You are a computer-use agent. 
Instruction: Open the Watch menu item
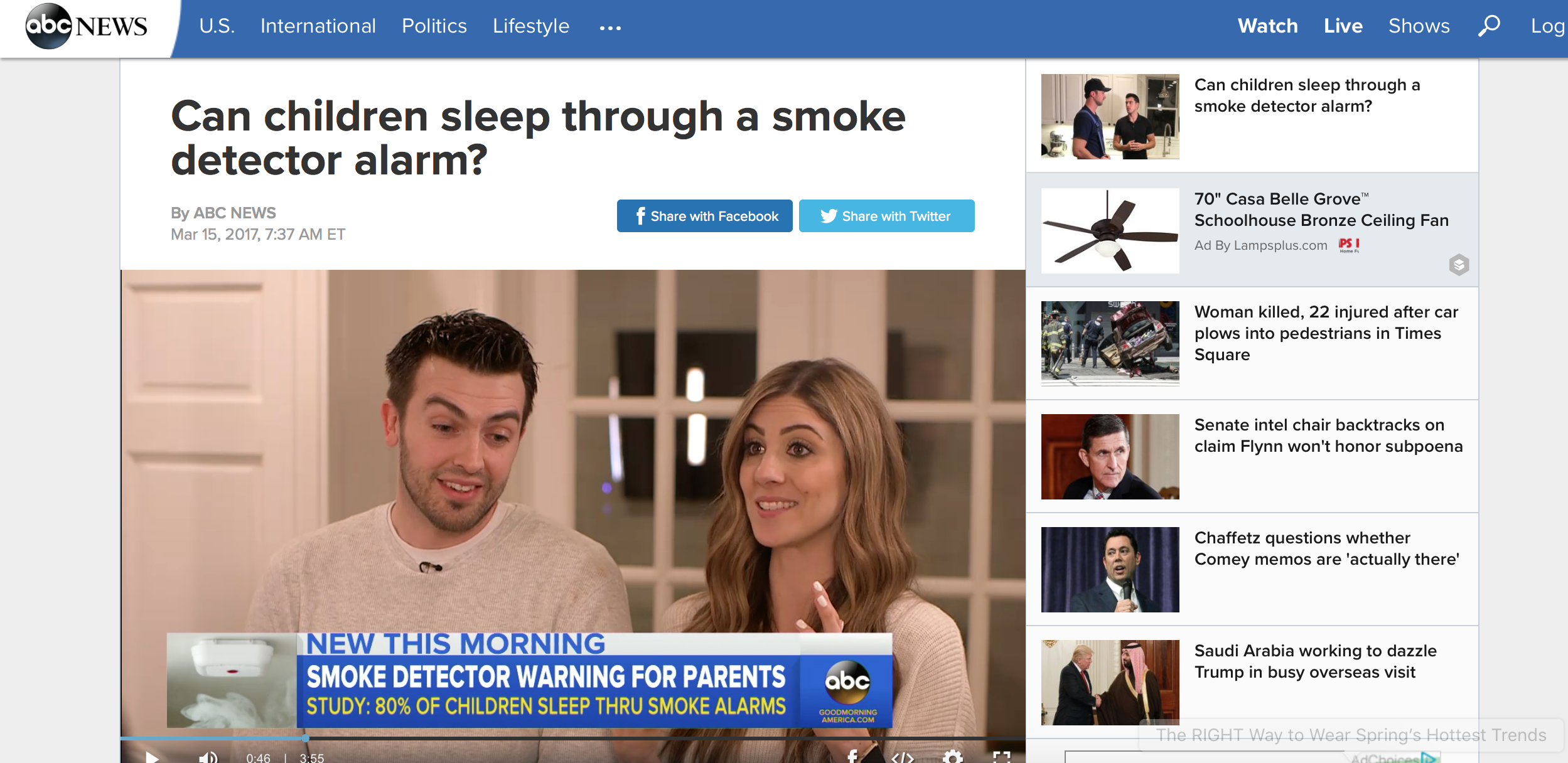click(x=1268, y=26)
